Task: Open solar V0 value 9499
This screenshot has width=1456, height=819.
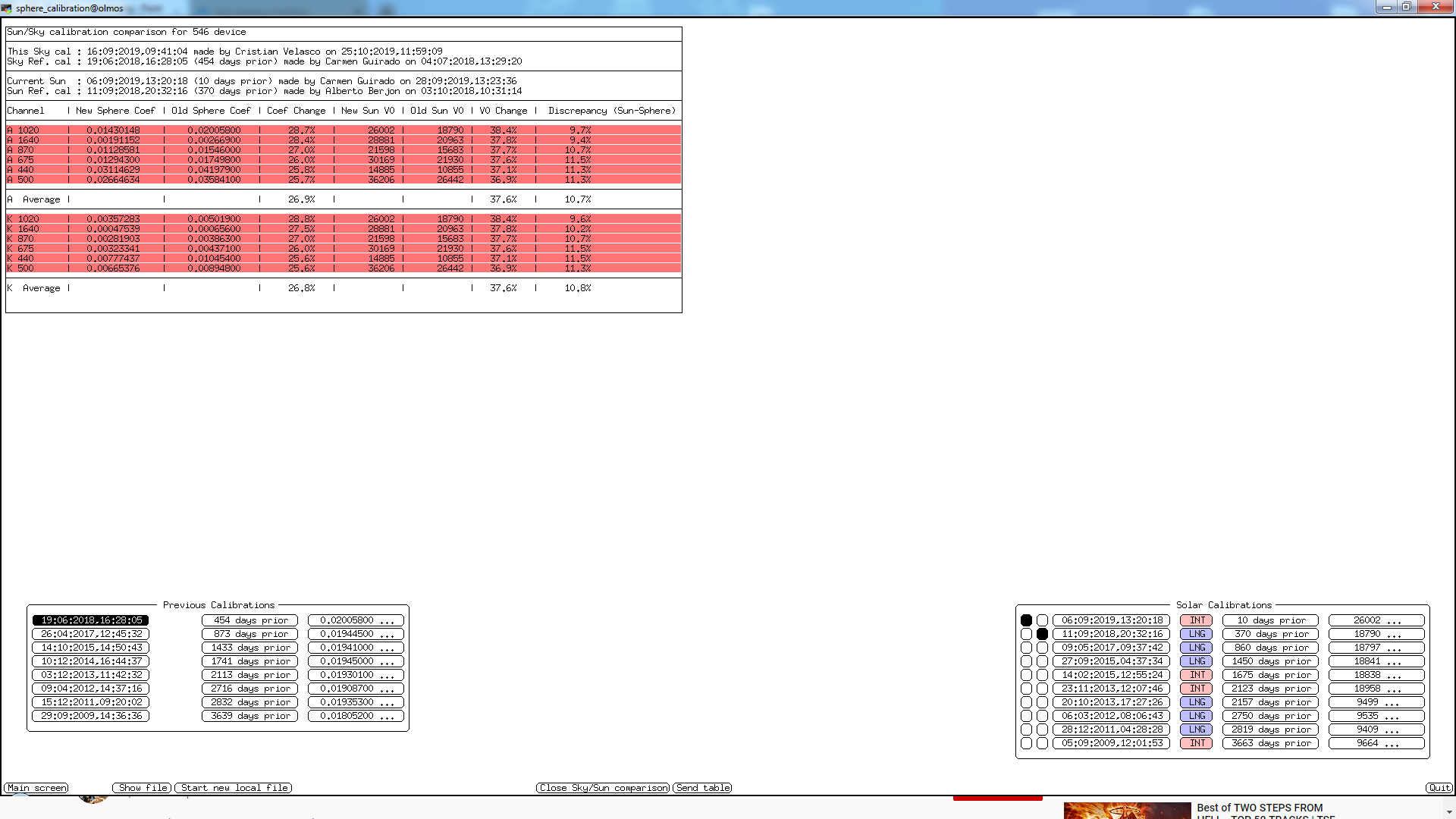Action: click(1376, 702)
